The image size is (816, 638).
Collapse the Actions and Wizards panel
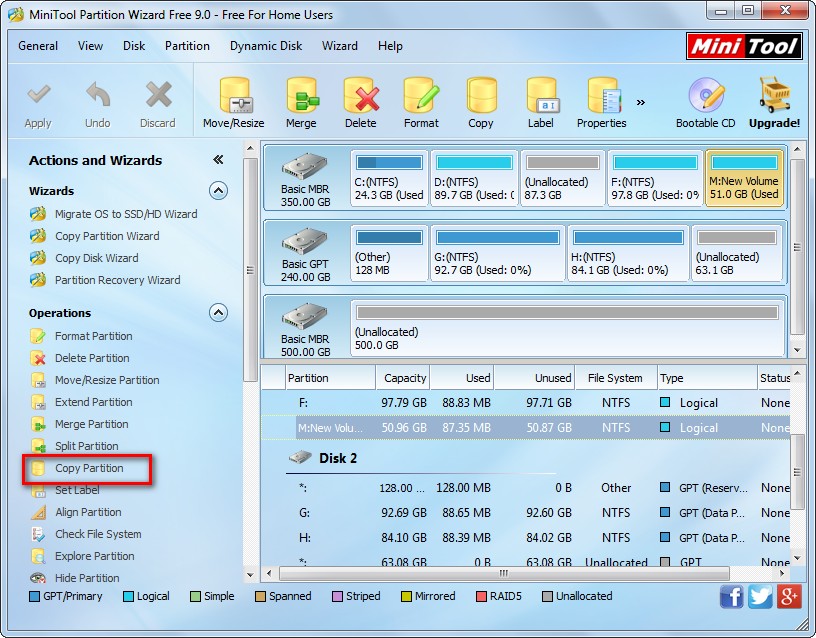pyautogui.click(x=218, y=160)
